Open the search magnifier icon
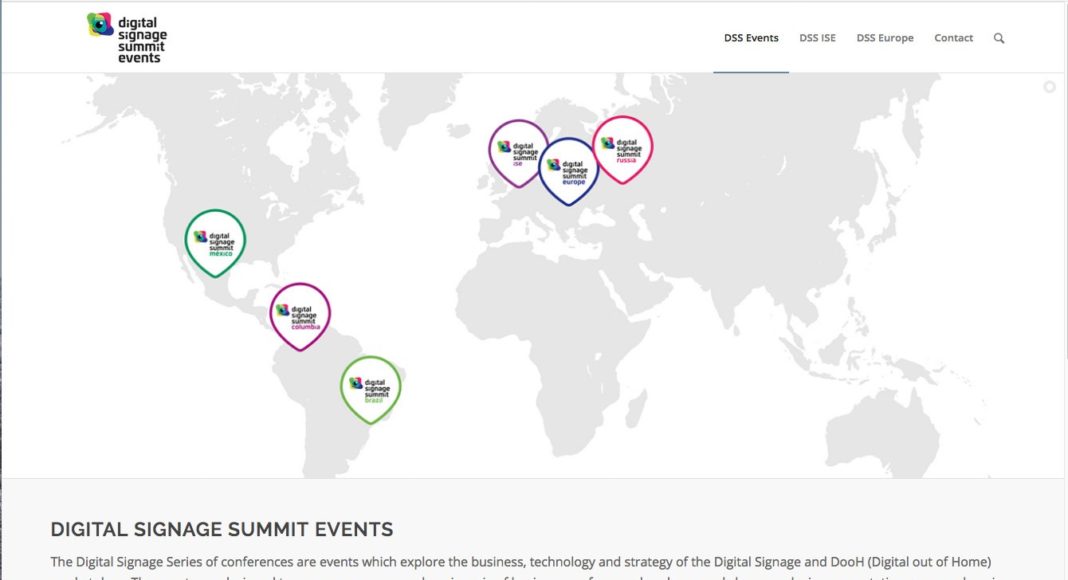This screenshot has height=580, width=1068. point(999,38)
